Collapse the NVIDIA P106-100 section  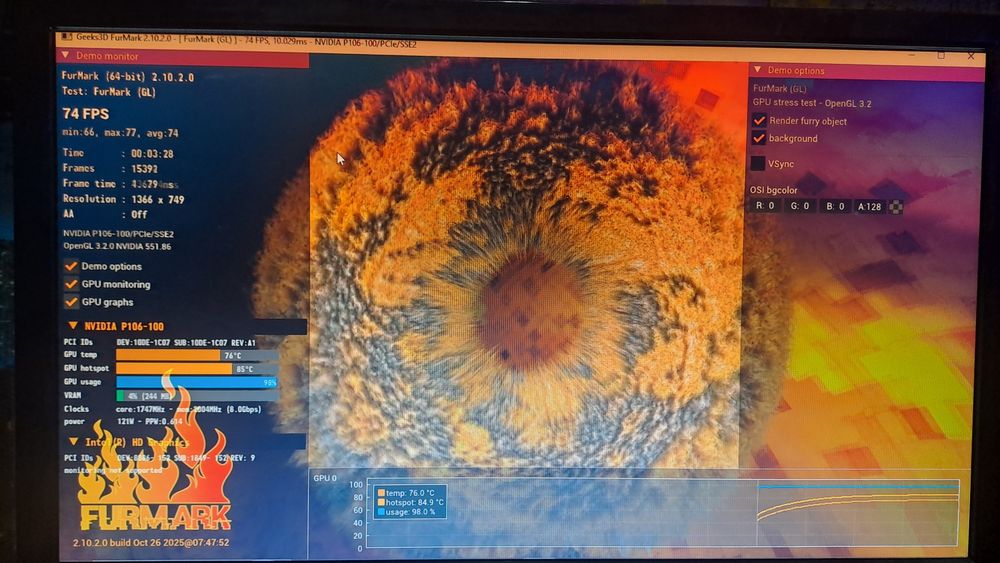pos(73,326)
